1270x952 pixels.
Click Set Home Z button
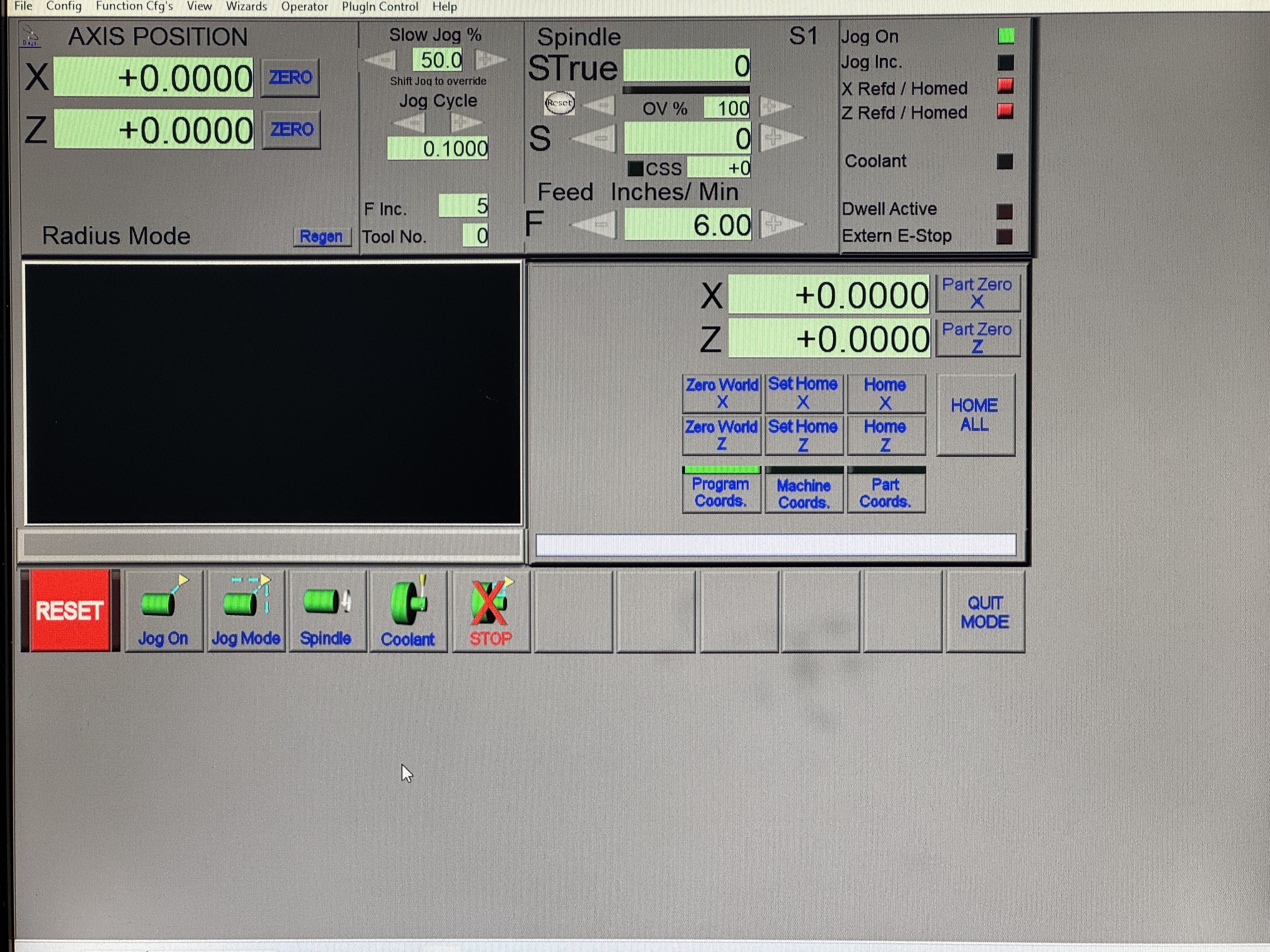coord(804,435)
